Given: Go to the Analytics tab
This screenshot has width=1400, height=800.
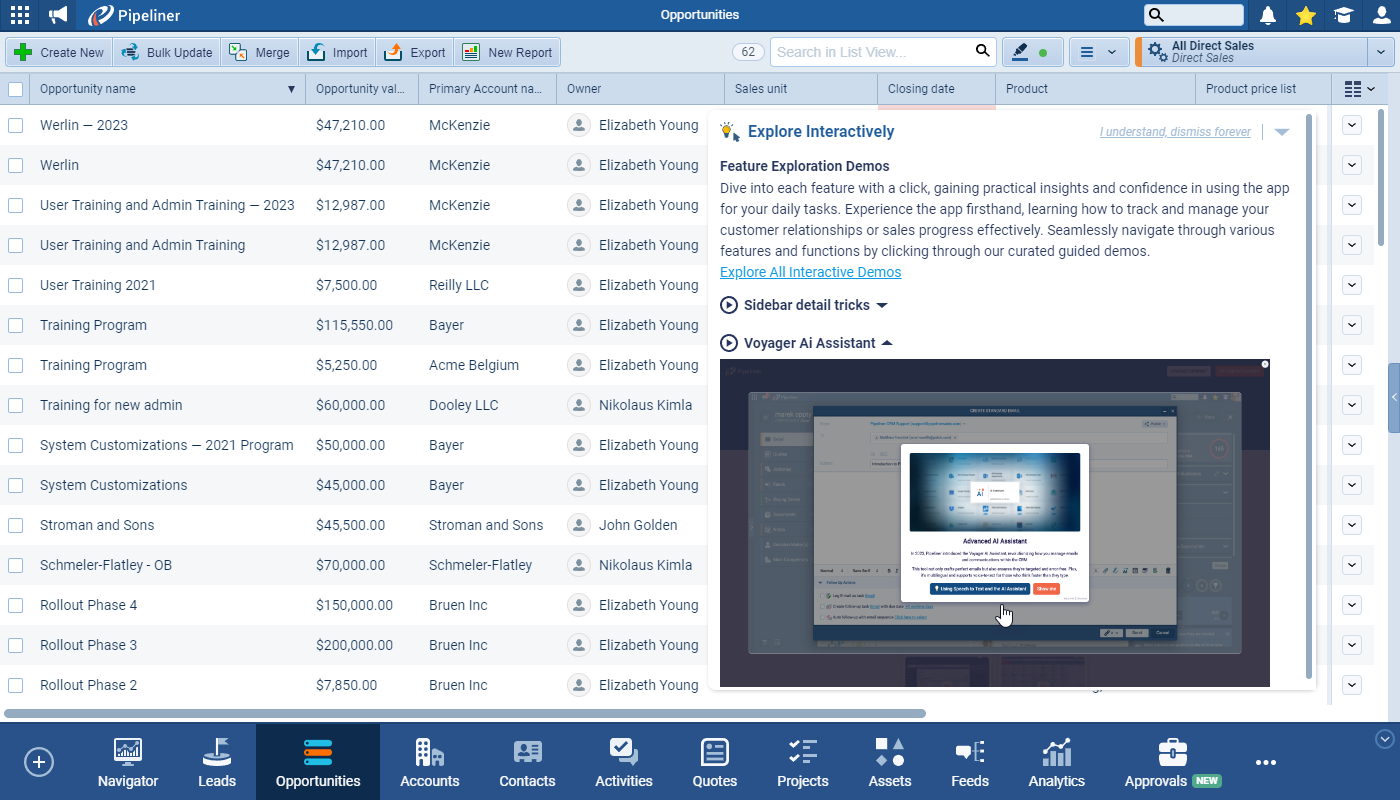Looking at the screenshot, I should [1056, 762].
